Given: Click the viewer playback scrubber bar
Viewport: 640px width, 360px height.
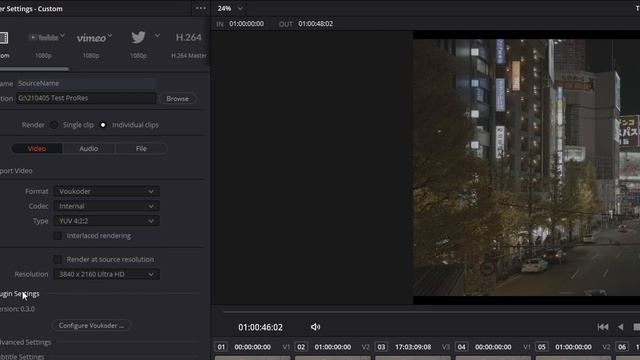Looking at the screenshot, I should (431, 312).
